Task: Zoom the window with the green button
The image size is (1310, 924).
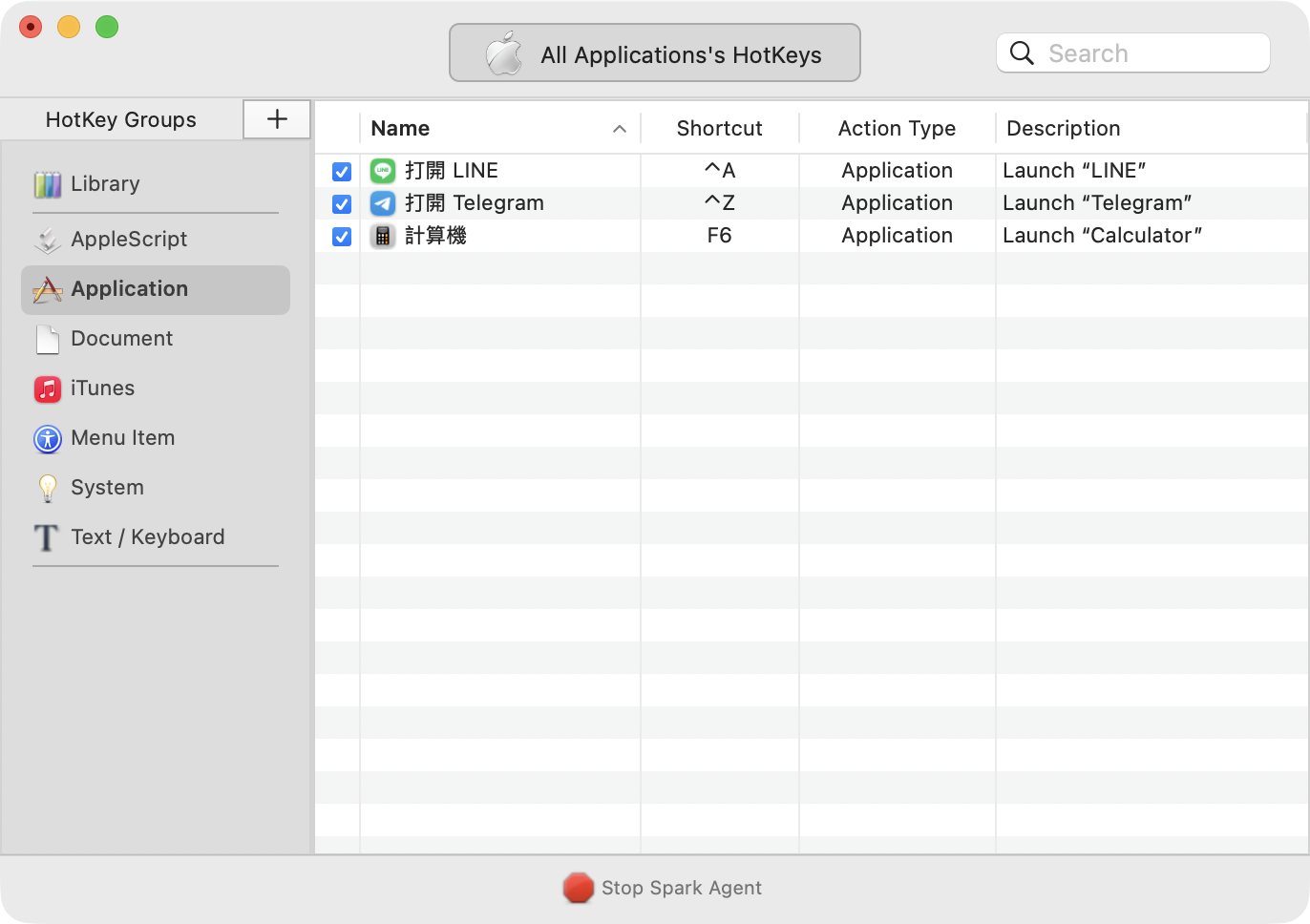Action: point(107,27)
